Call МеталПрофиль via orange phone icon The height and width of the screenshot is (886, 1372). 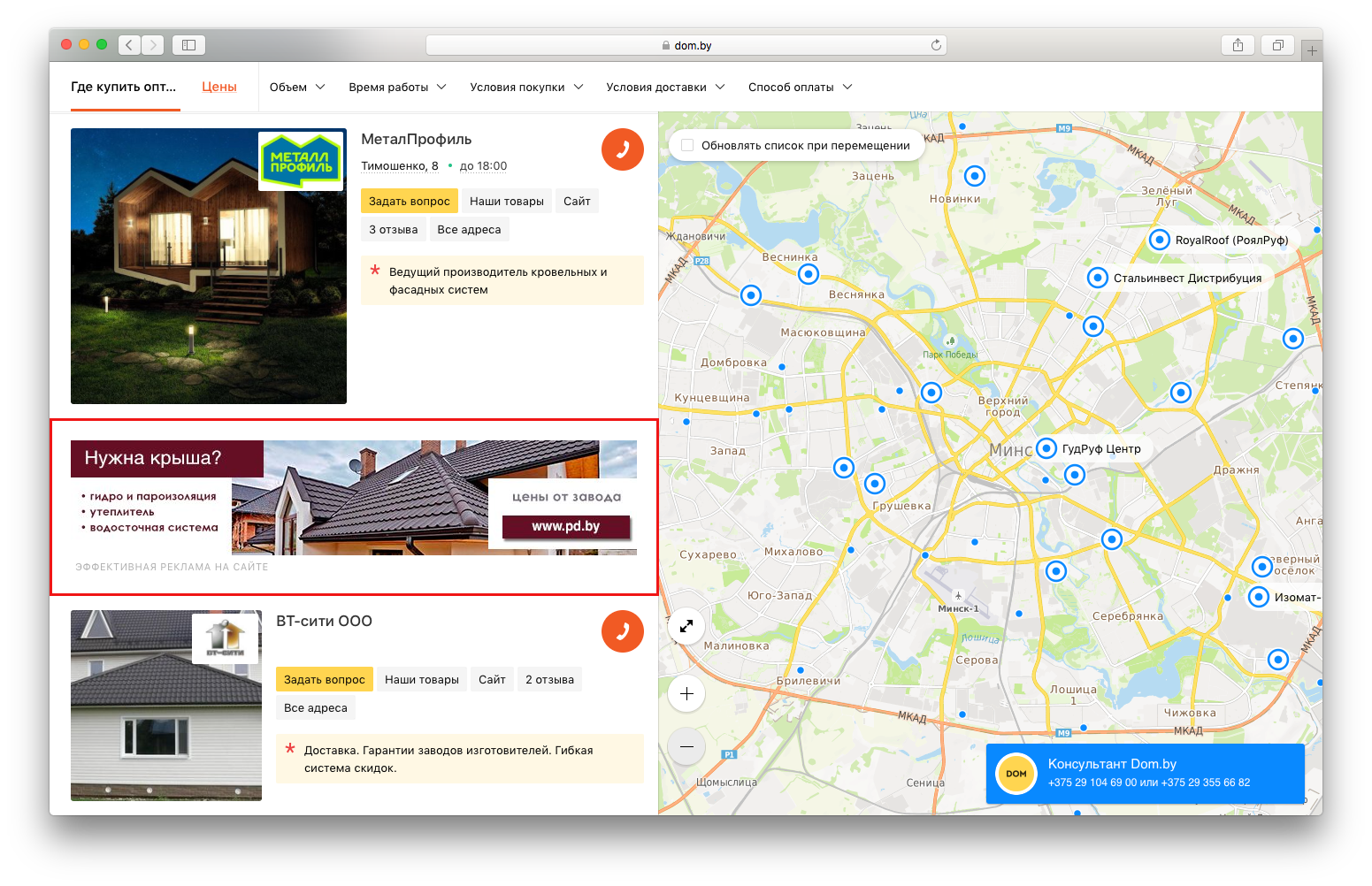(x=622, y=149)
